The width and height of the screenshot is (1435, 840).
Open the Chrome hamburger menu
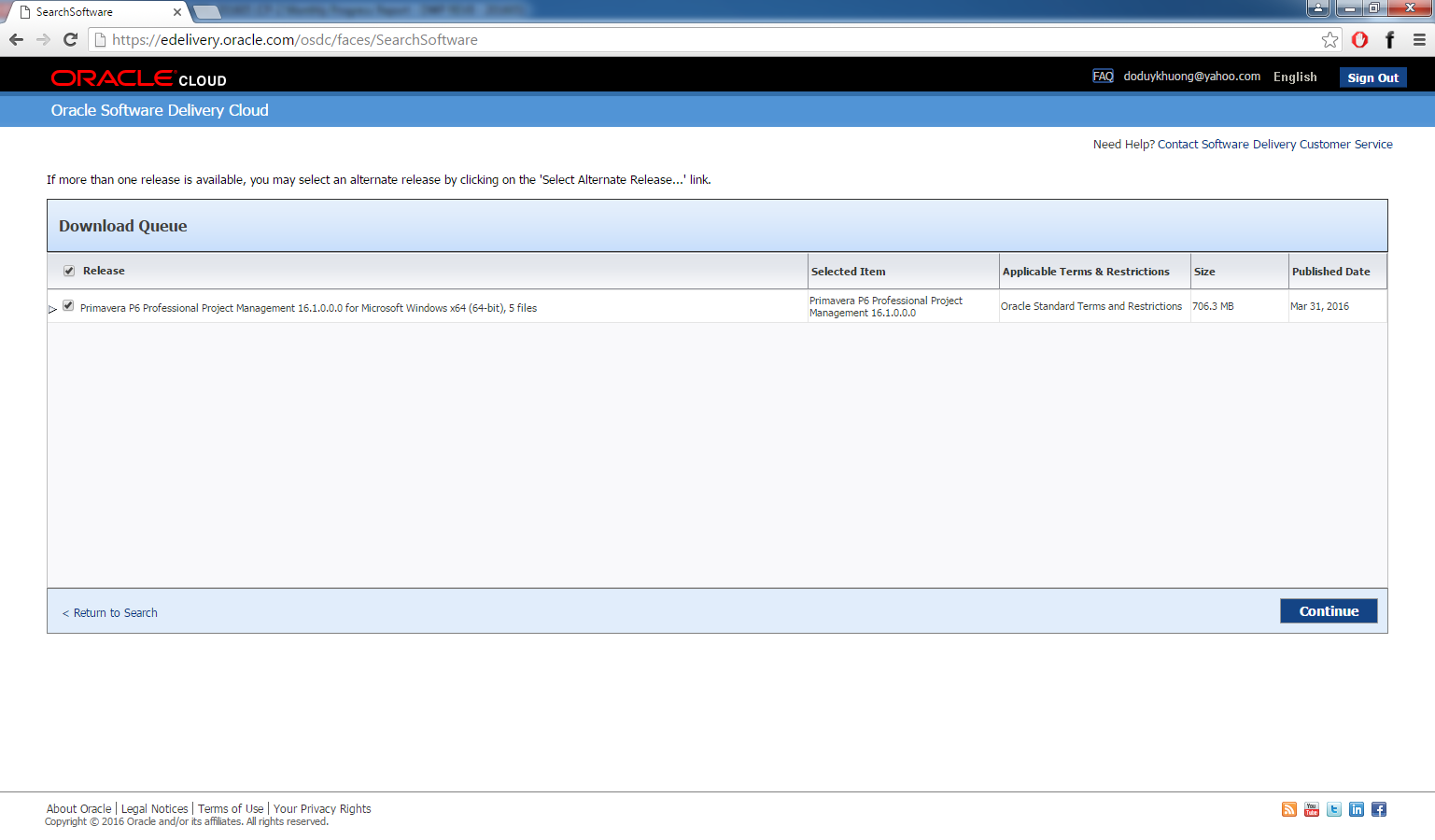(x=1419, y=39)
